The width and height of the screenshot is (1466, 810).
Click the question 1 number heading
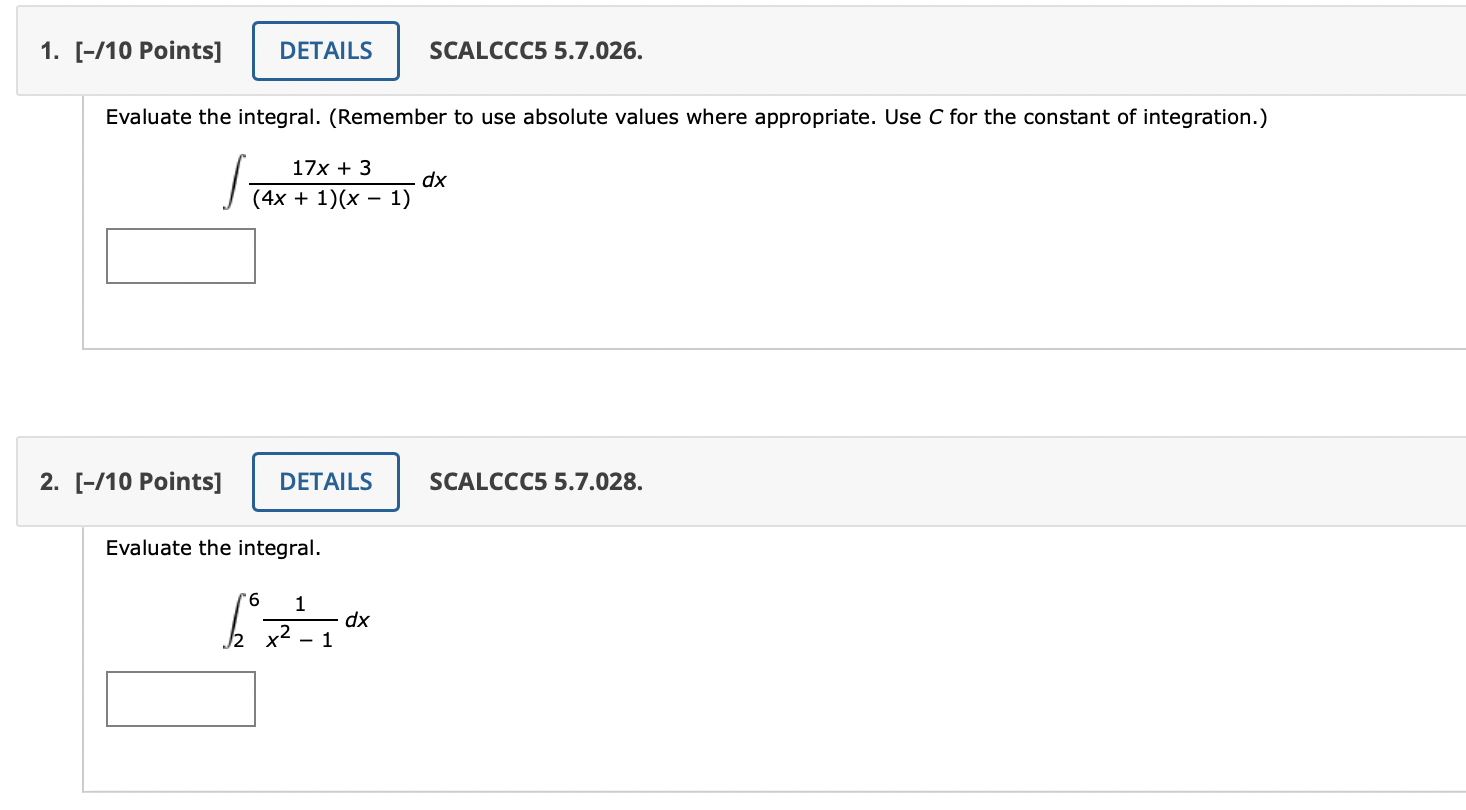coord(45,50)
